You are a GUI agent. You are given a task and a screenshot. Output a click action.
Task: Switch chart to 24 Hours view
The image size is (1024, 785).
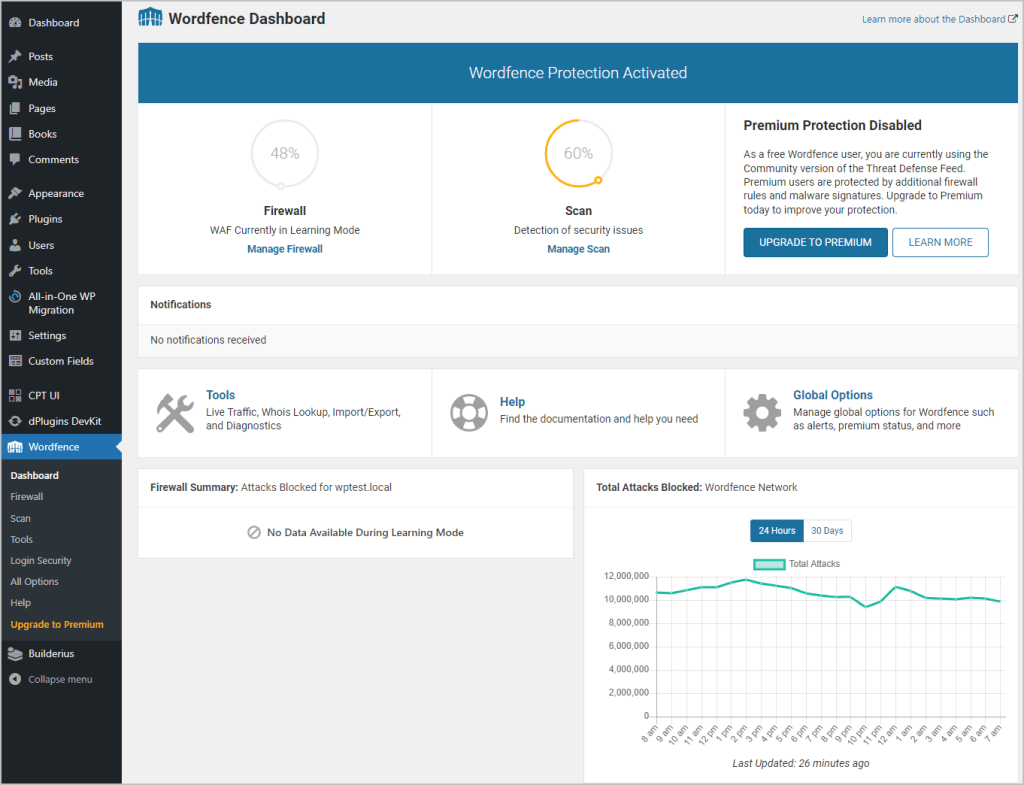click(776, 531)
